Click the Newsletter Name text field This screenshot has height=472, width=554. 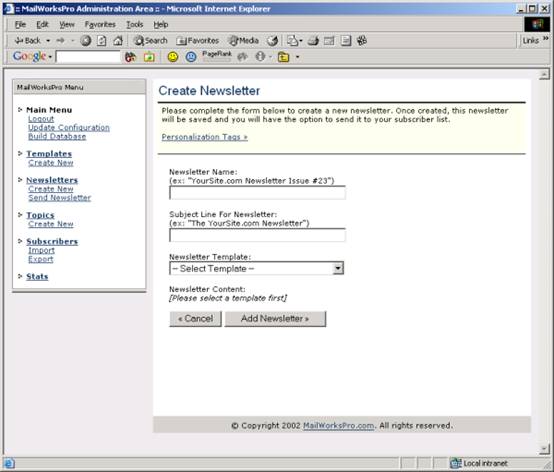coord(258,193)
